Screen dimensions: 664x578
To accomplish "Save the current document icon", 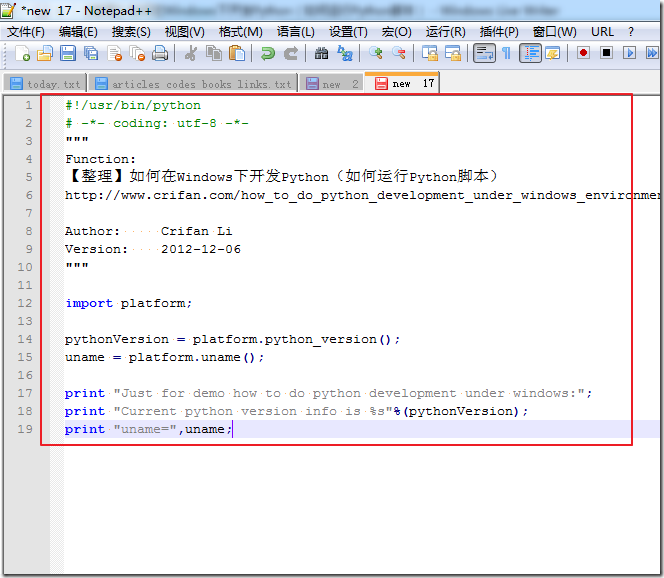I will click(67, 54).
